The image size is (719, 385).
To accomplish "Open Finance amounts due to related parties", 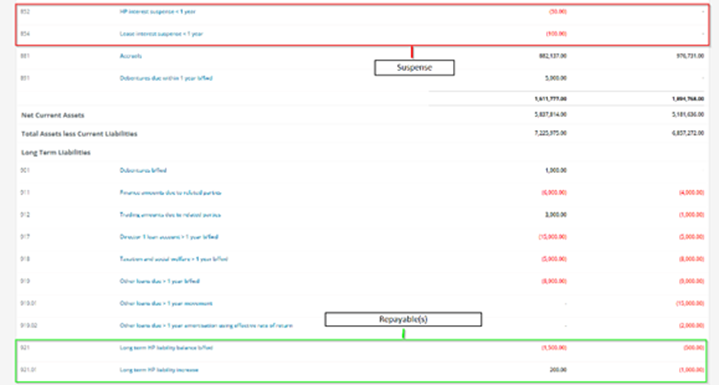I will pos(171,192).
